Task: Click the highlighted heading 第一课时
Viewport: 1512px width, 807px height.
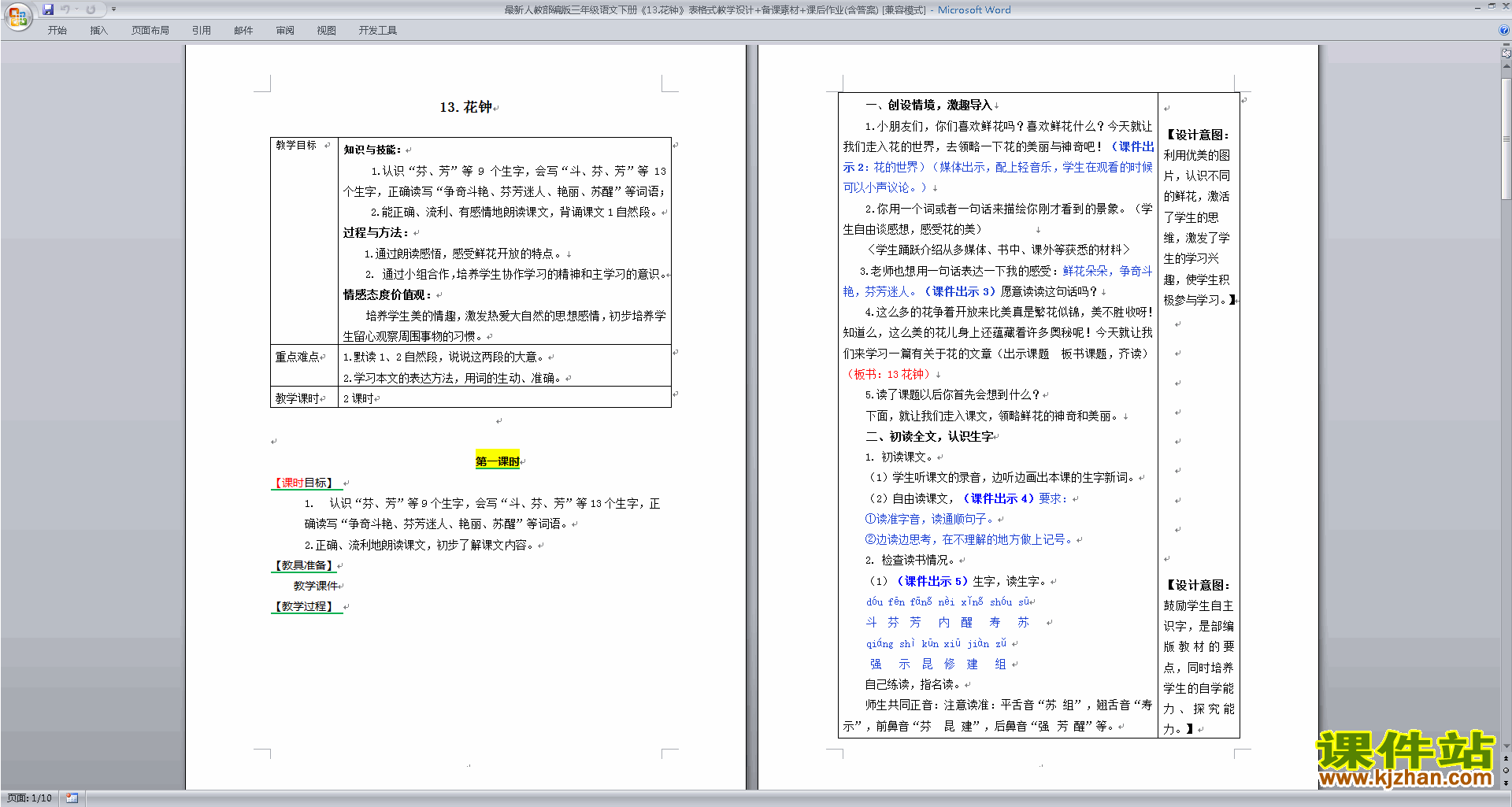Action: [497, 461]
